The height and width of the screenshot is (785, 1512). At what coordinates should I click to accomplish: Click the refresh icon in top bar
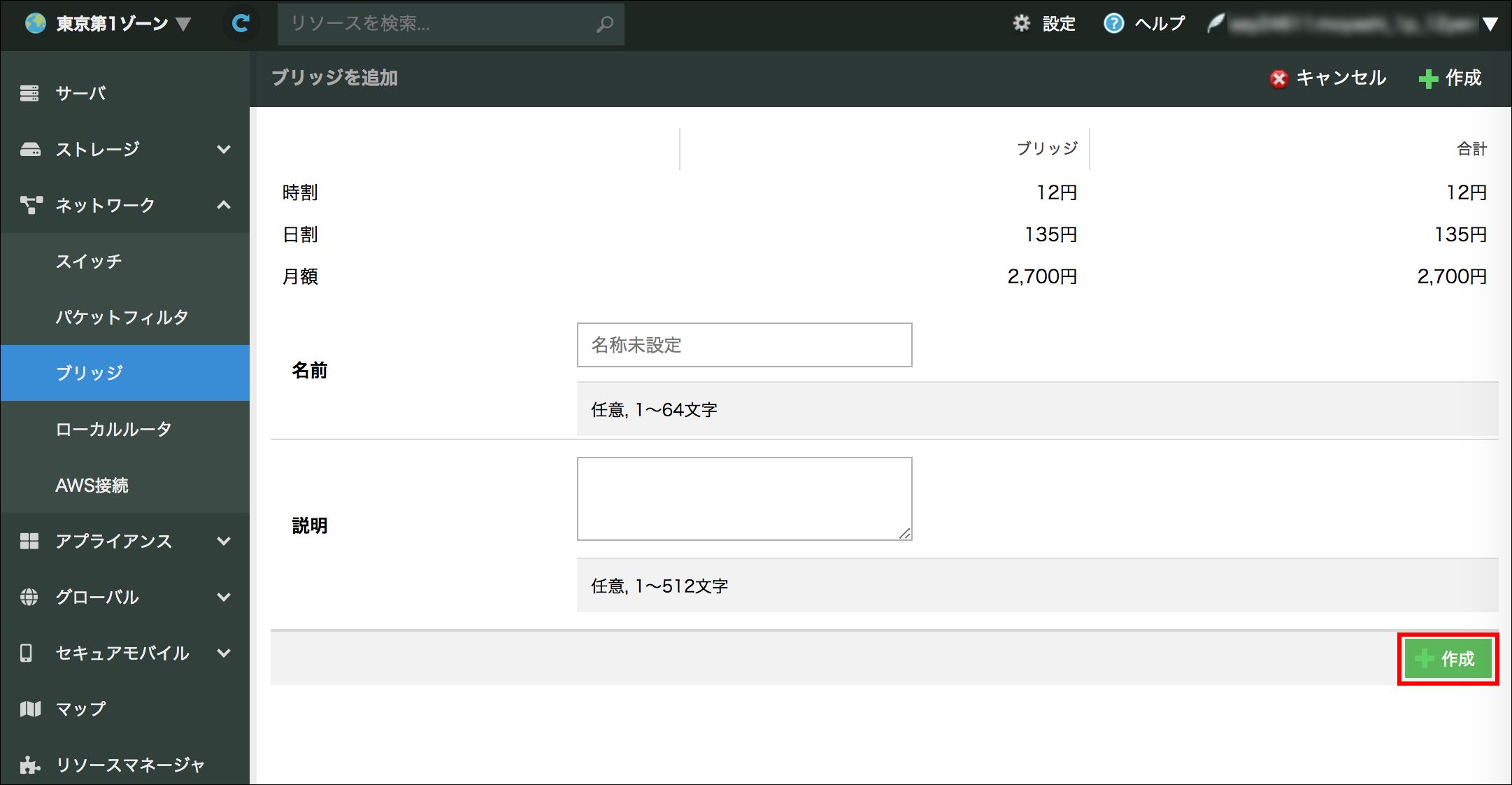241,24
